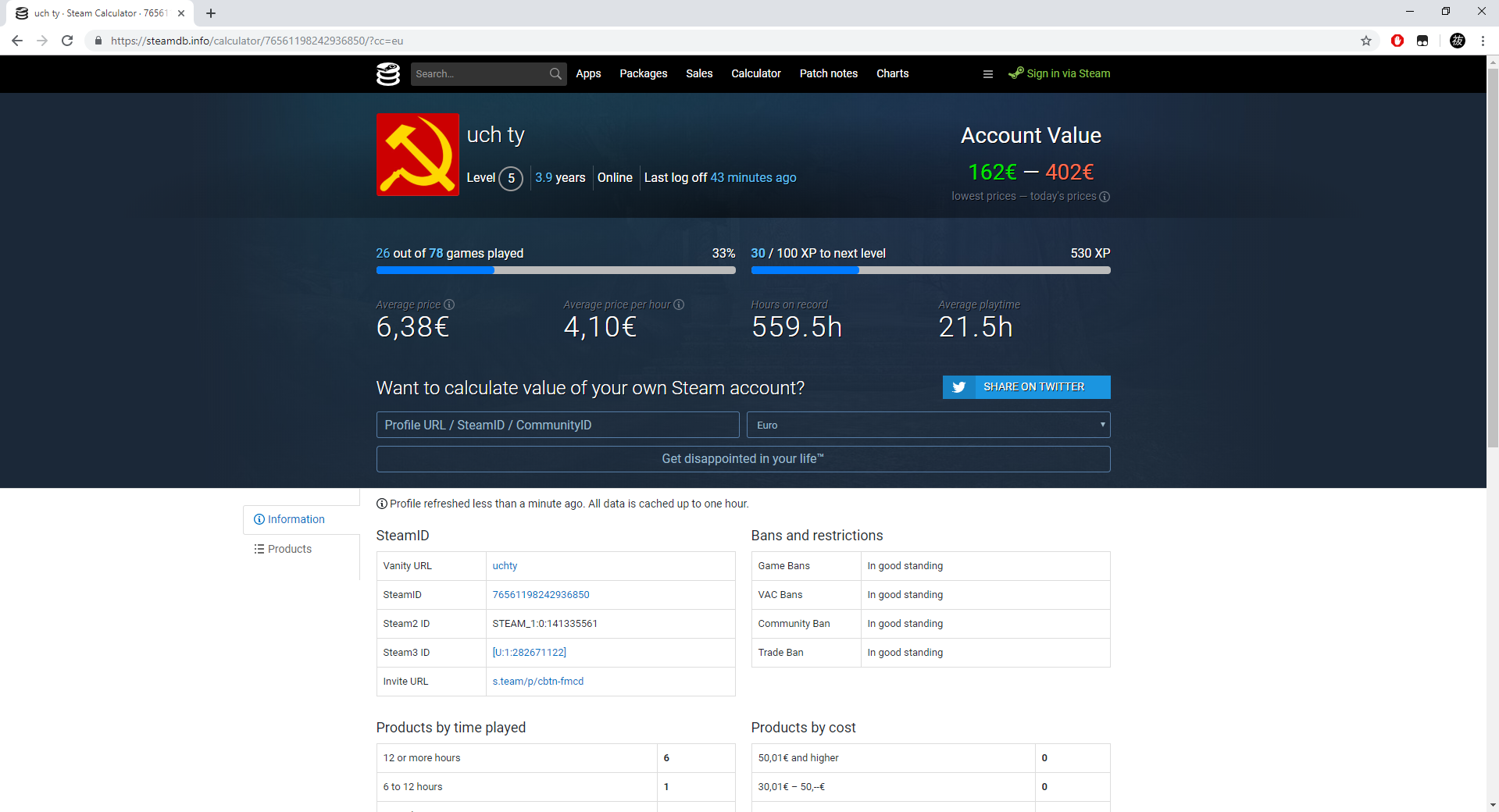Expand the Euro currency dropdown
This screenshot has height=812, width=1499.
tap(928, 425)
